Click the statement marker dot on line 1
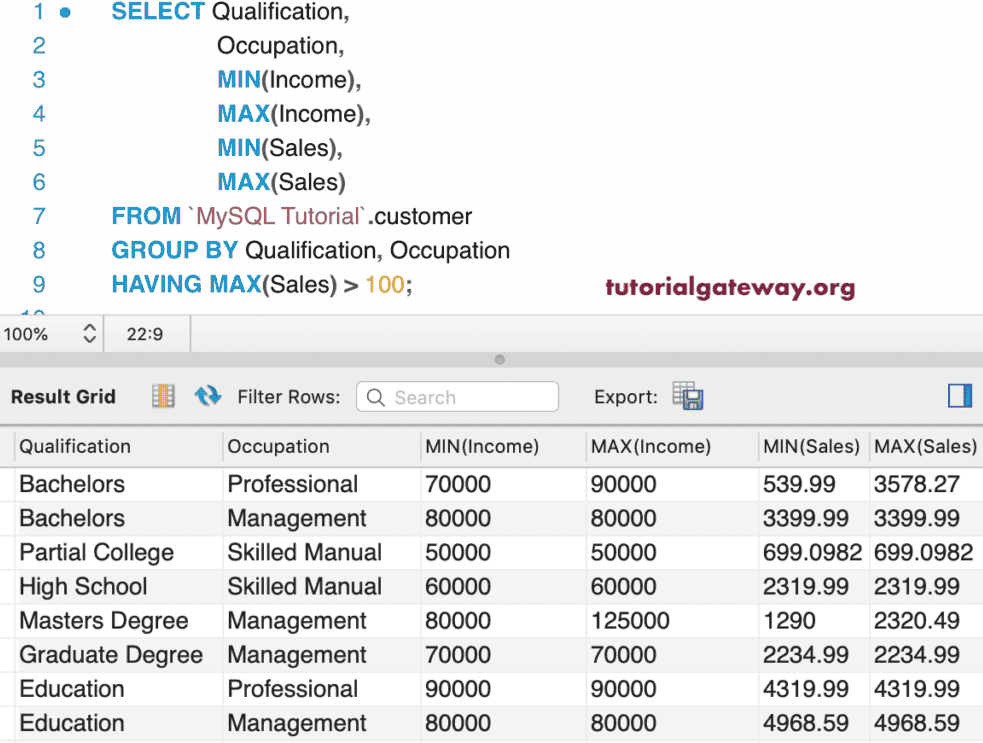The image size is (983, 743). click(x=65, y=13)
